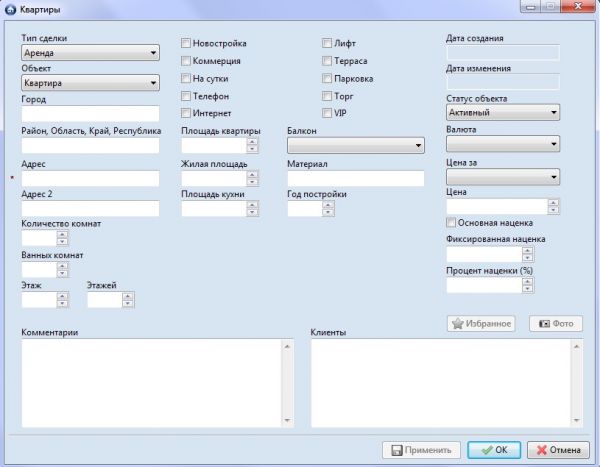Open the Объект dropdown showing Квартира
The width and height of the screenshot is (600, 467).
(90, 83)
